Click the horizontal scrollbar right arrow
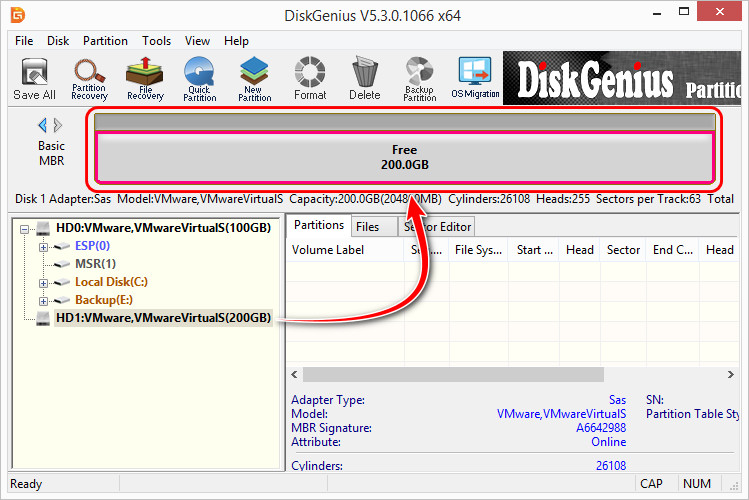The width and height of the screenshot is (749, 500). click(x=730, y=374)
